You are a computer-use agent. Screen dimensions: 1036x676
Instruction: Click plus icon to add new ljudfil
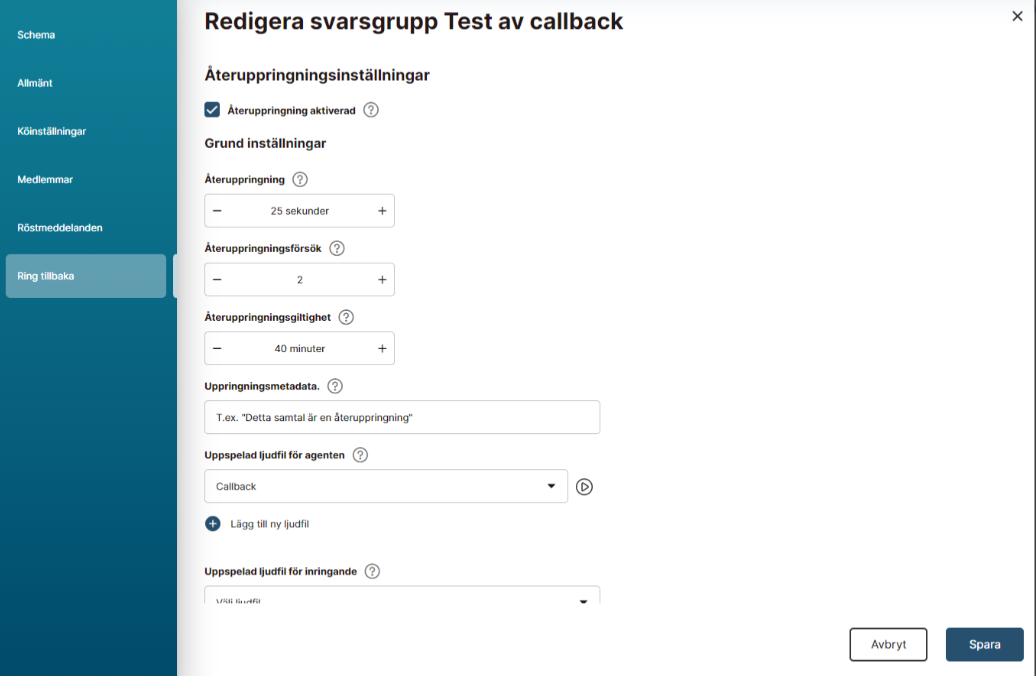click(212, 524)
